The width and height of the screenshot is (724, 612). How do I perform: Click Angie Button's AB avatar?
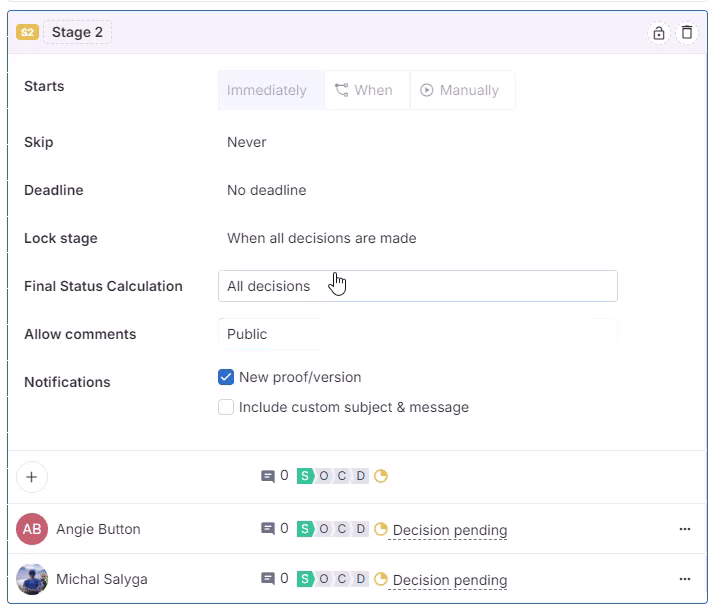point(32,529)
